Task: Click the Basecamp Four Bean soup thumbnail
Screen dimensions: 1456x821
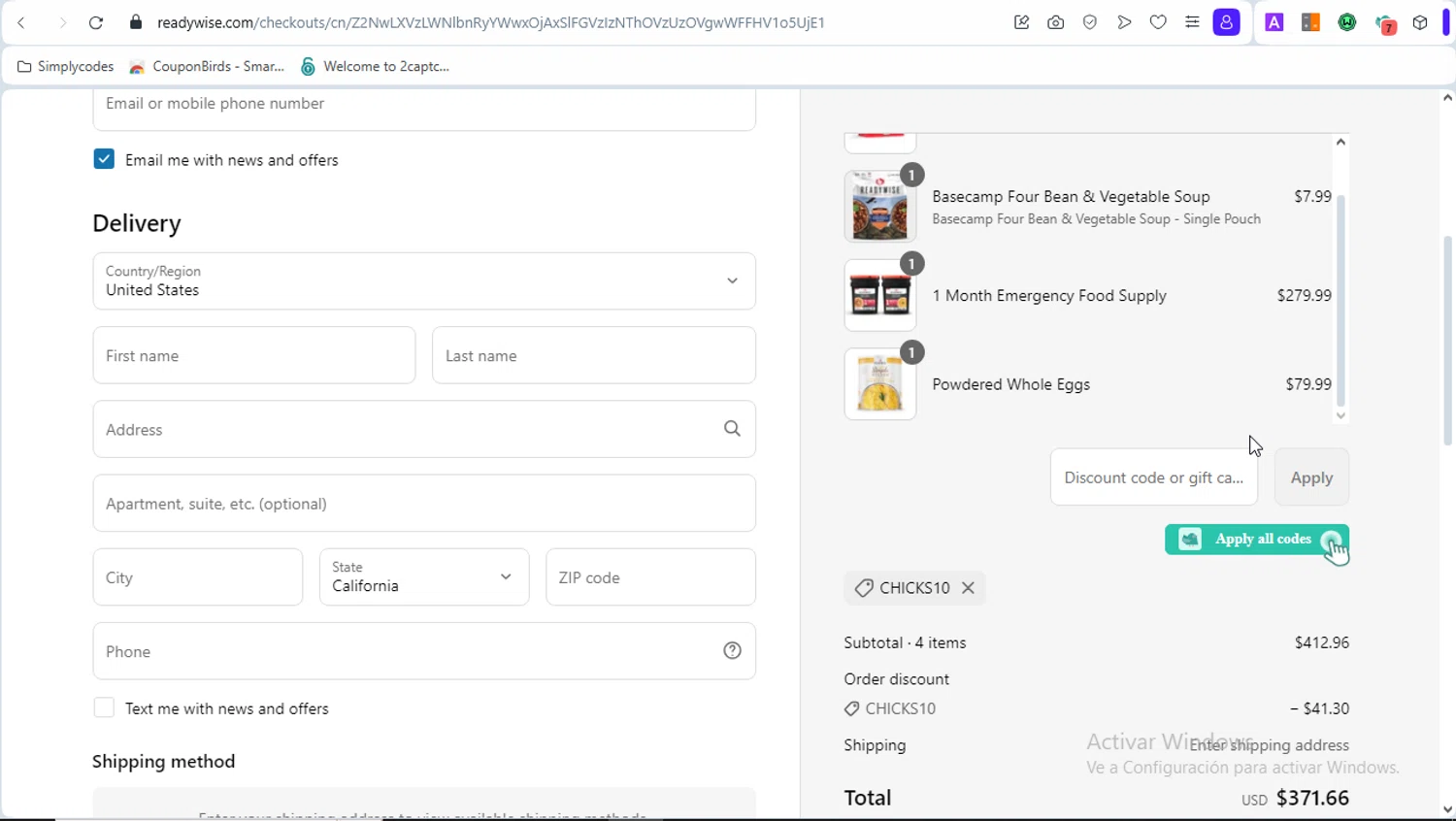Action: coord(880,207)
